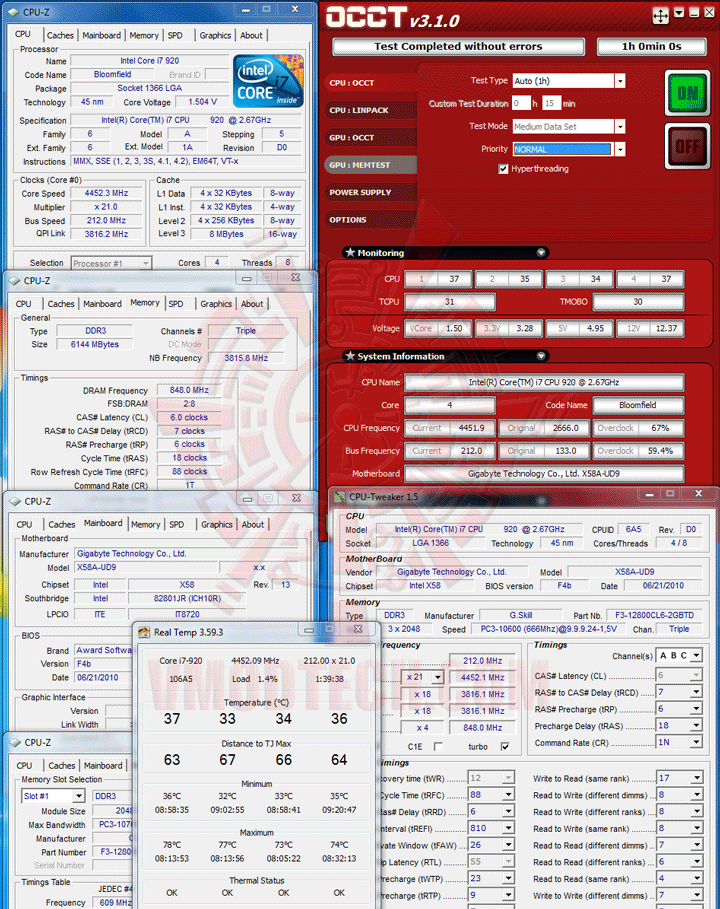Click the 1h 0min 0s timer display
720x909 pixels.
pyautogui.click(x=652, y=46)
